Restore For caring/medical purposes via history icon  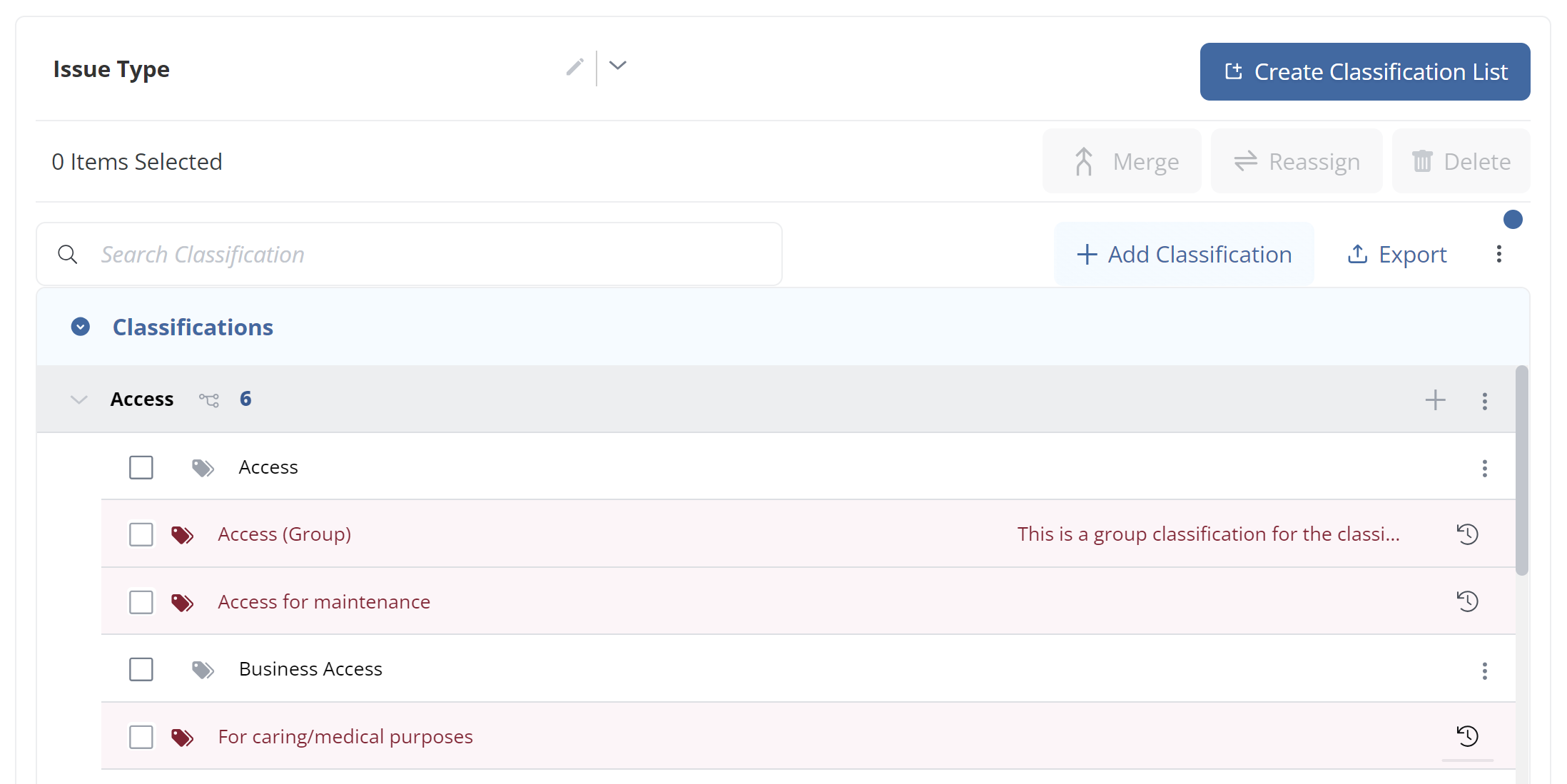pyautogui.click(x=1467, y=735)
